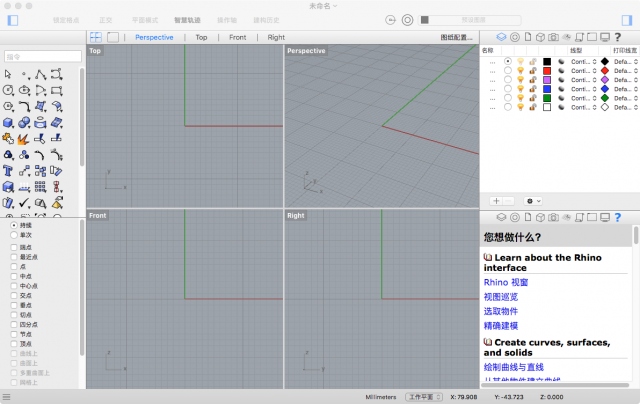Switch to the Perspective viewport tab
The height and width of the screenshot is (404, 640).
(x=154, y=37)
